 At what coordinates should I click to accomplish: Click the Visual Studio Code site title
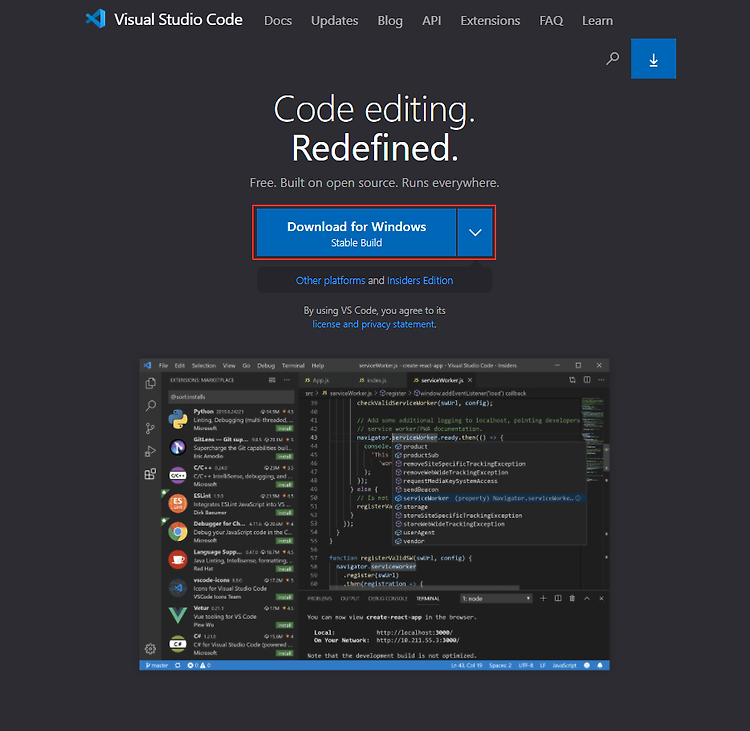(178, 20)
